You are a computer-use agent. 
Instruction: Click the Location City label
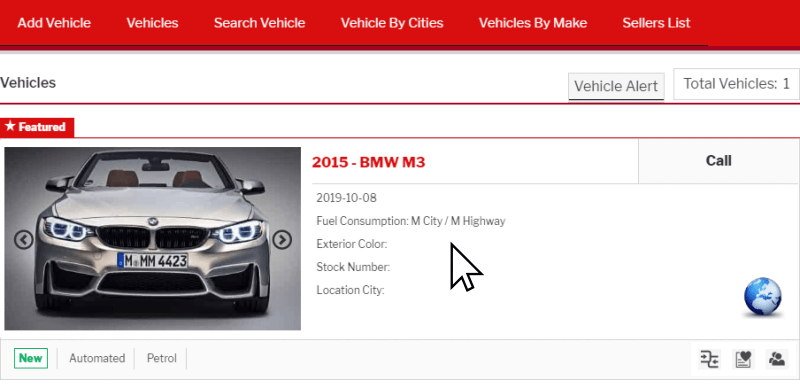click(x=350, y=290)
